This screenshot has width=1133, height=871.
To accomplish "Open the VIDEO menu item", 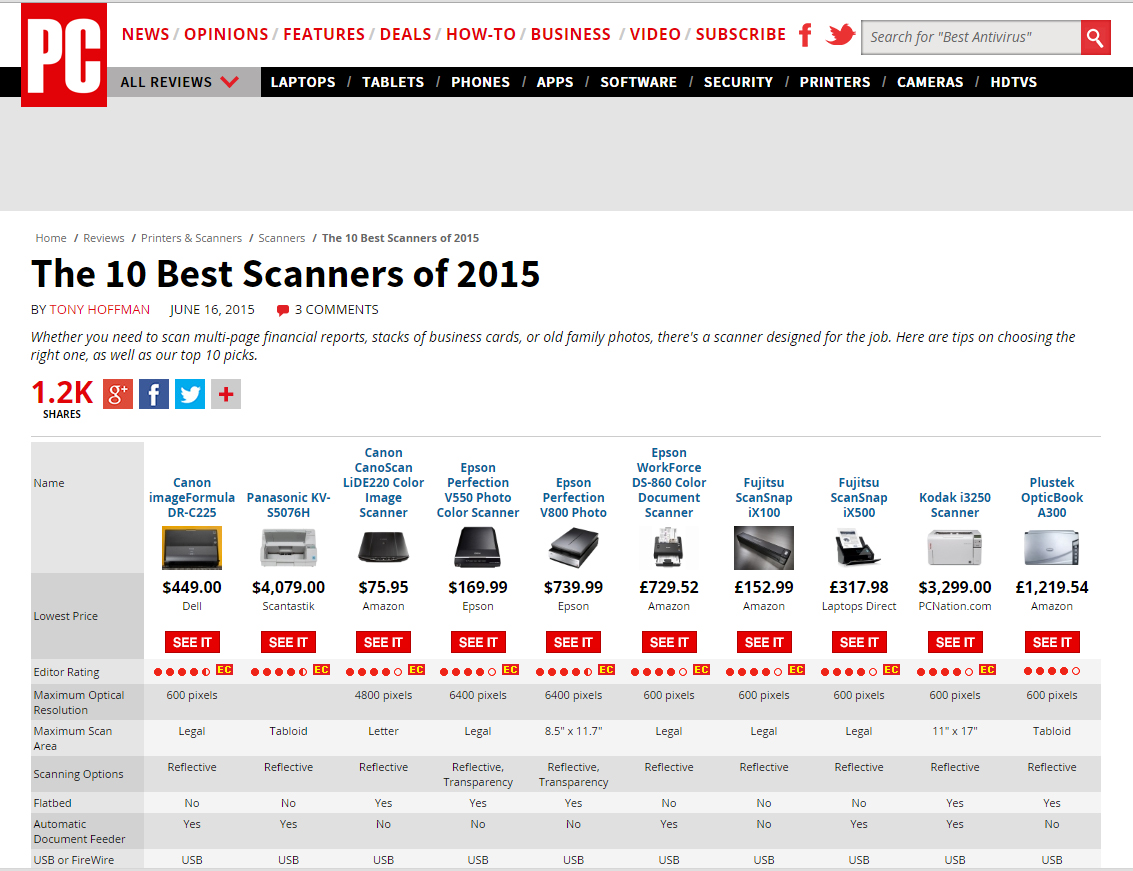I will pos(655,34).
